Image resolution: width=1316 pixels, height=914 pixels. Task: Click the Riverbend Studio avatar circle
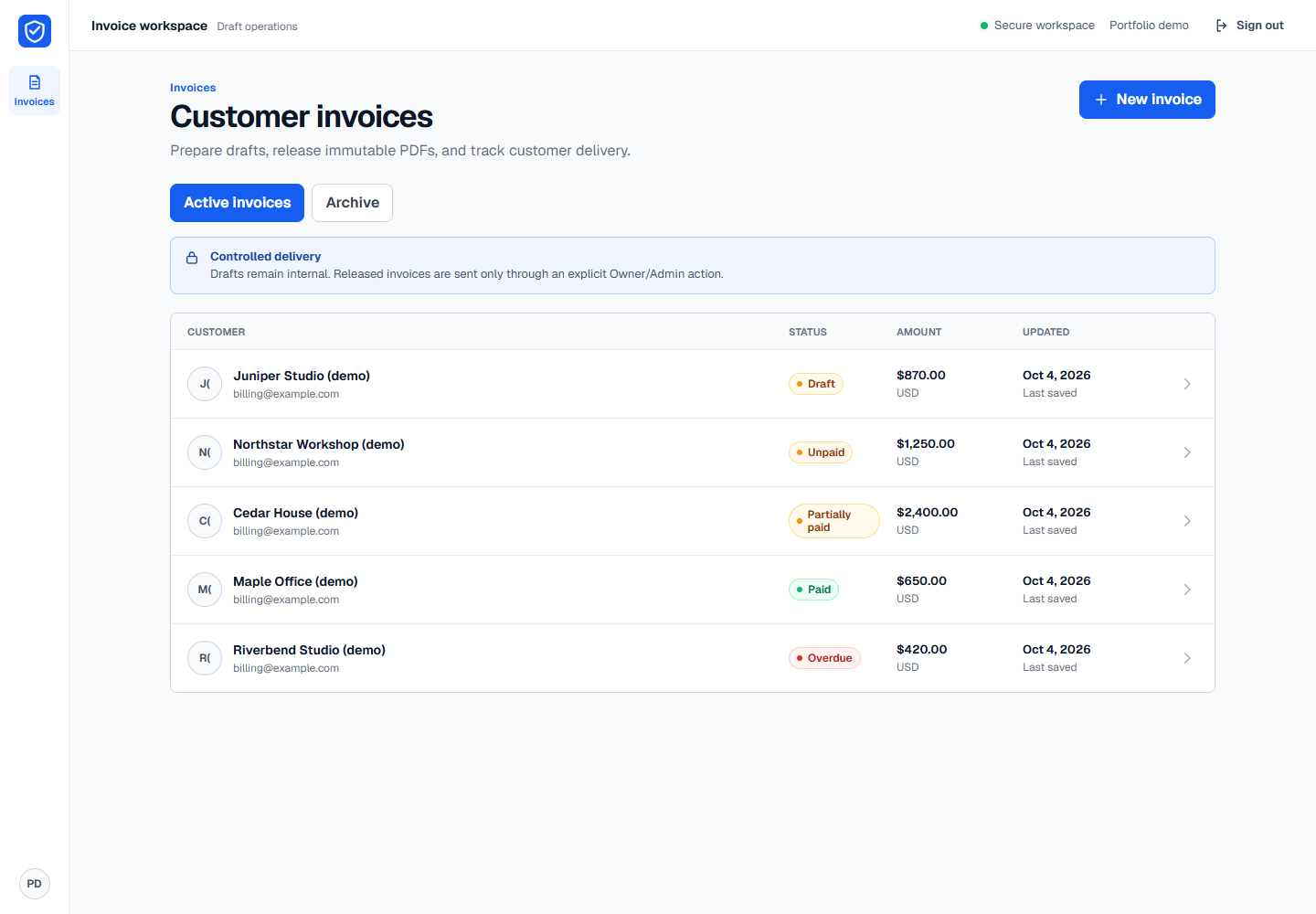pos(205,658)
